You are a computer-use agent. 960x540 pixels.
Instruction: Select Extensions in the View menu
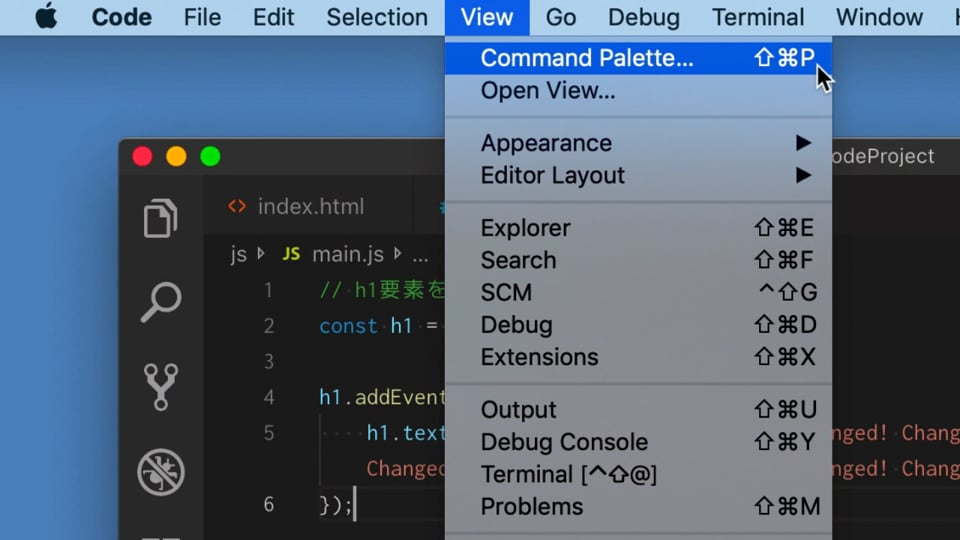click(638, 358)
